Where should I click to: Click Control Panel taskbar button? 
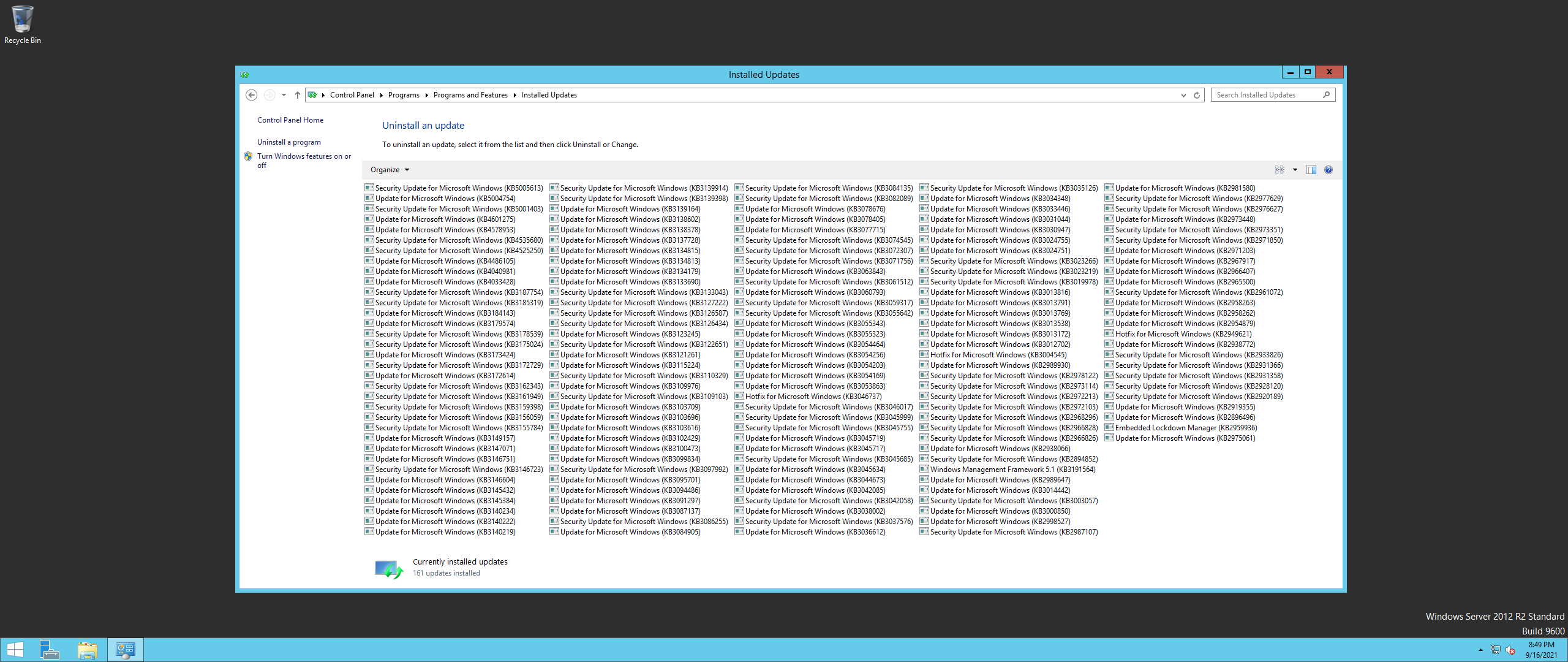(x=126, y=650)
